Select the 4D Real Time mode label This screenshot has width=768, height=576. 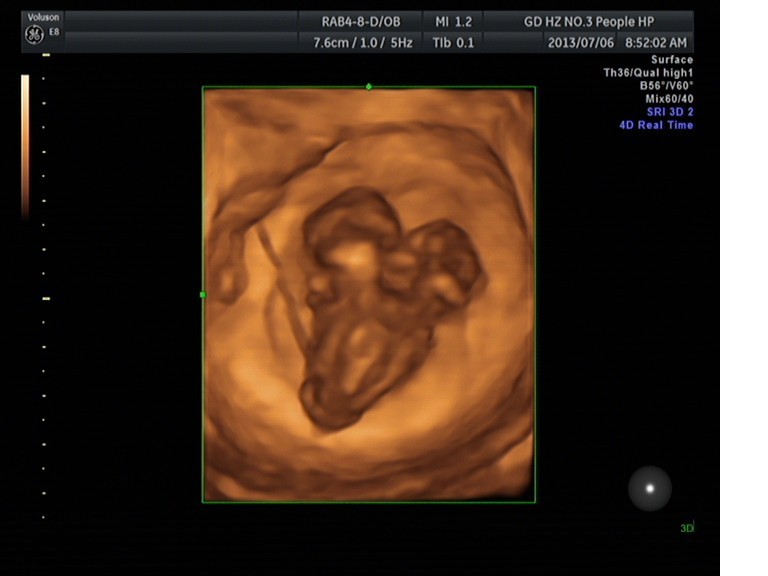pyautogui.click(x=655, y=125)
